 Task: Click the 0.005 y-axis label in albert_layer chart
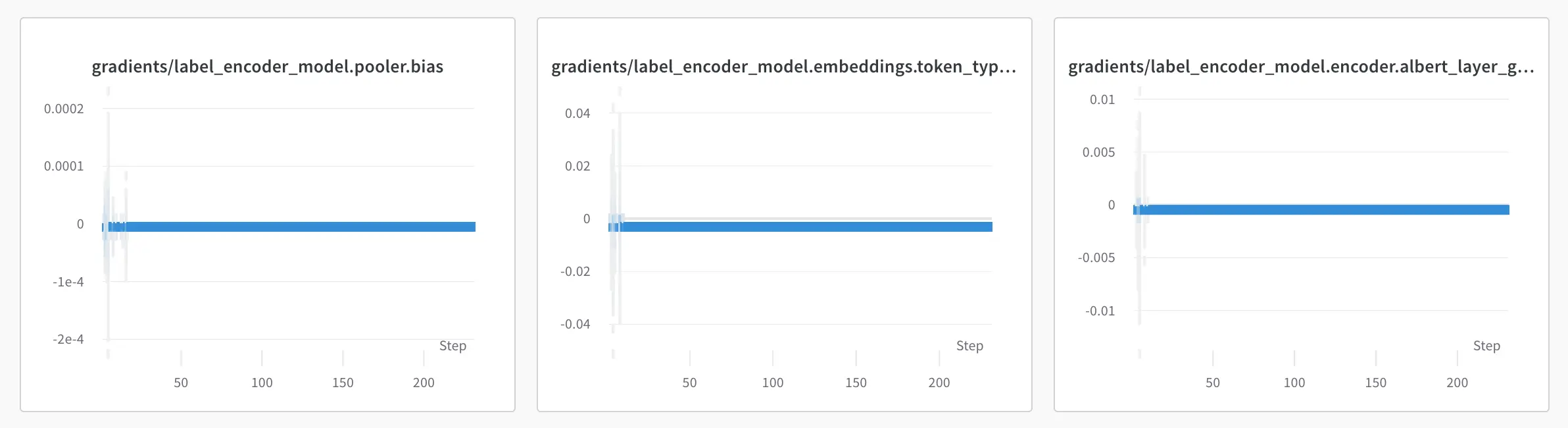coord(1098,152)
